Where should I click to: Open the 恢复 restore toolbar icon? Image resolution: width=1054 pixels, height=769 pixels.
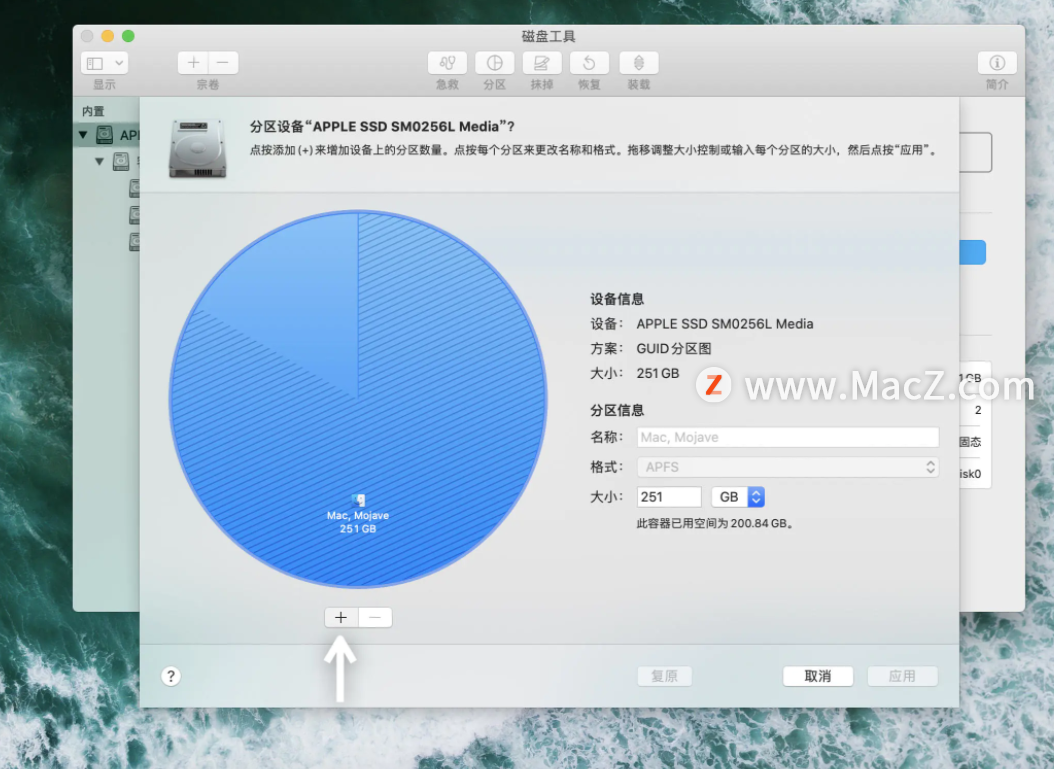(x=590, y=63)
